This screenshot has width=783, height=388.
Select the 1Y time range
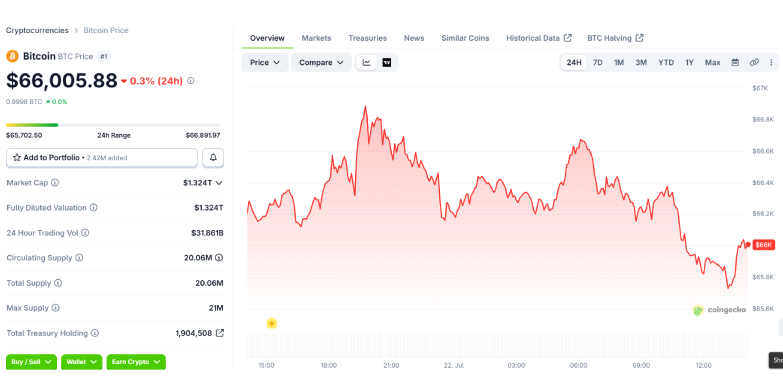(690, 62)
